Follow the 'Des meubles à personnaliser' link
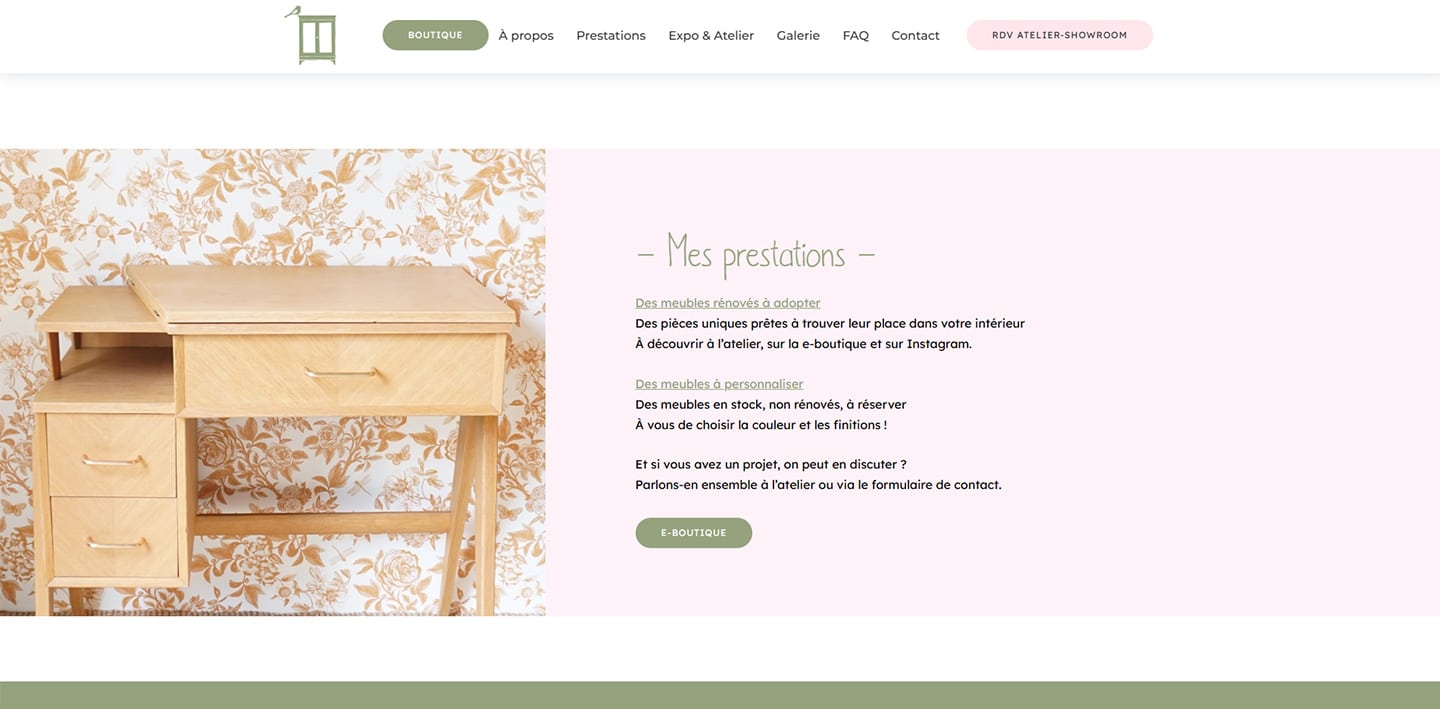This screenshot has height=709, width=1440. click(719, 384)
